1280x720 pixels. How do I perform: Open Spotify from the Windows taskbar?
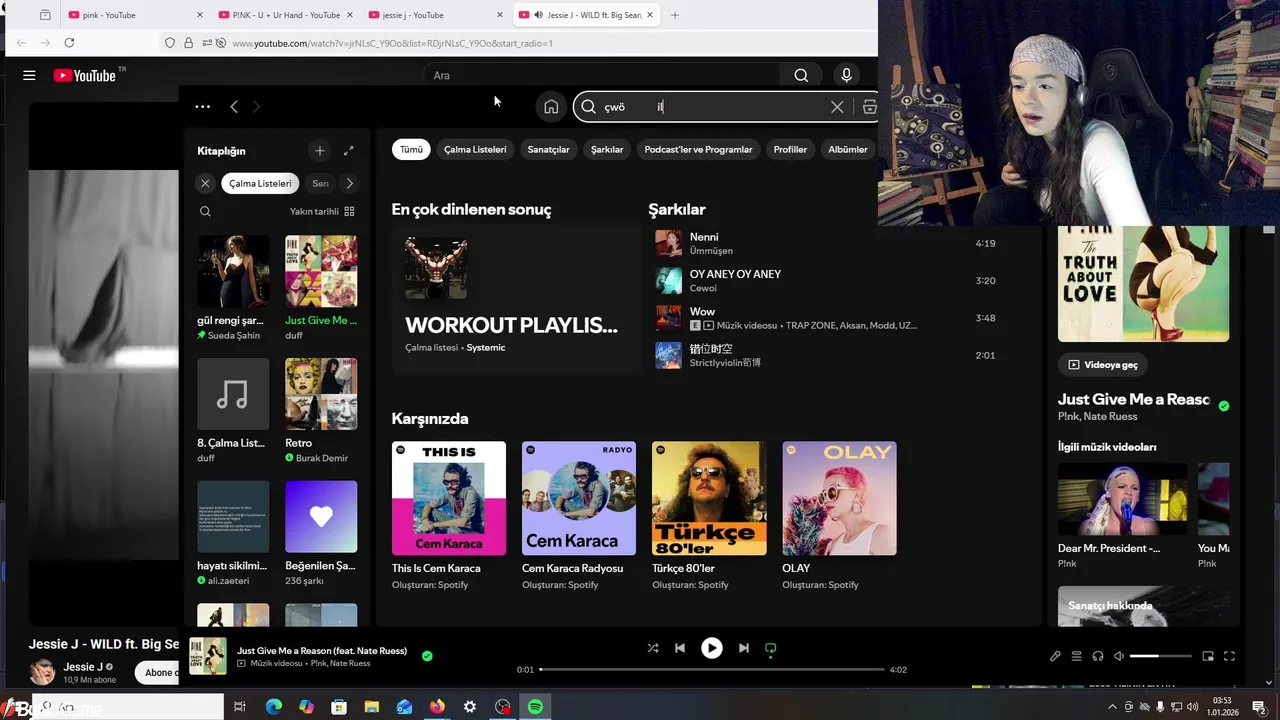[535, 707]
